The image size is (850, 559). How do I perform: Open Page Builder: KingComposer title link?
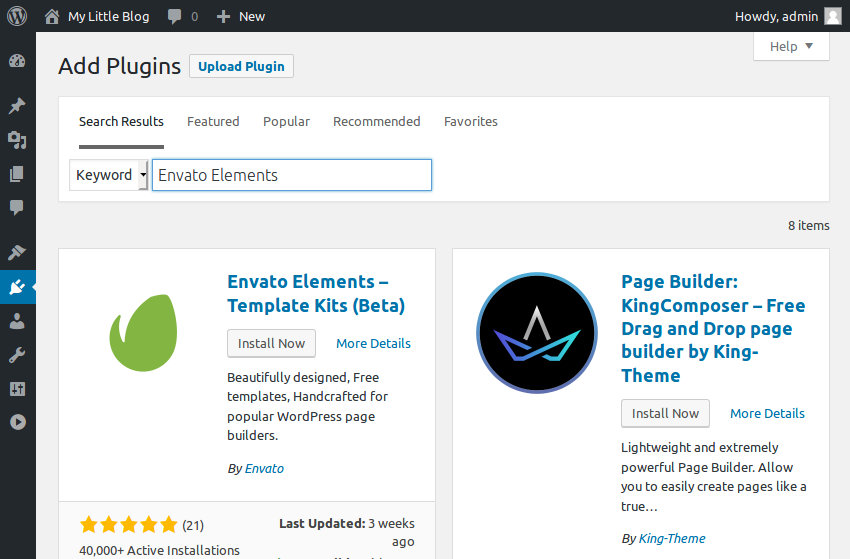coord(713,328)
